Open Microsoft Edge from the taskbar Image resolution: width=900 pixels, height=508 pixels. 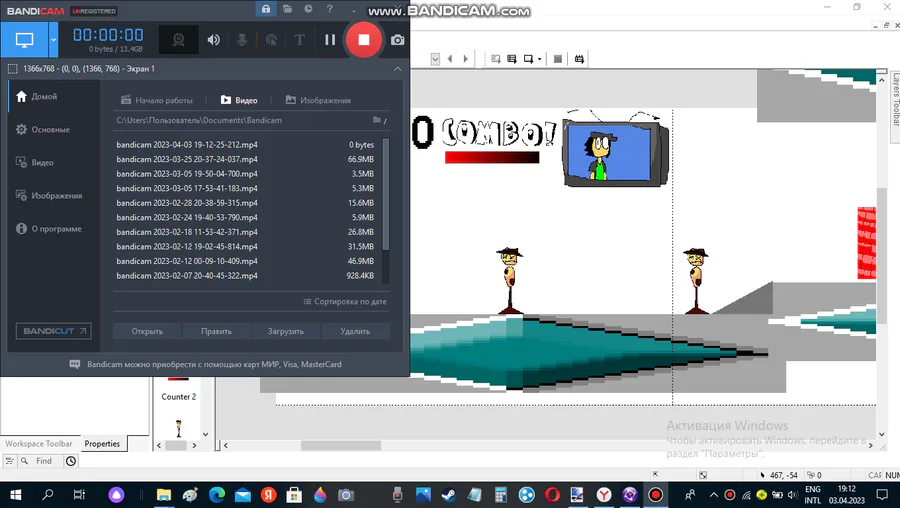[x=217, y=495]
